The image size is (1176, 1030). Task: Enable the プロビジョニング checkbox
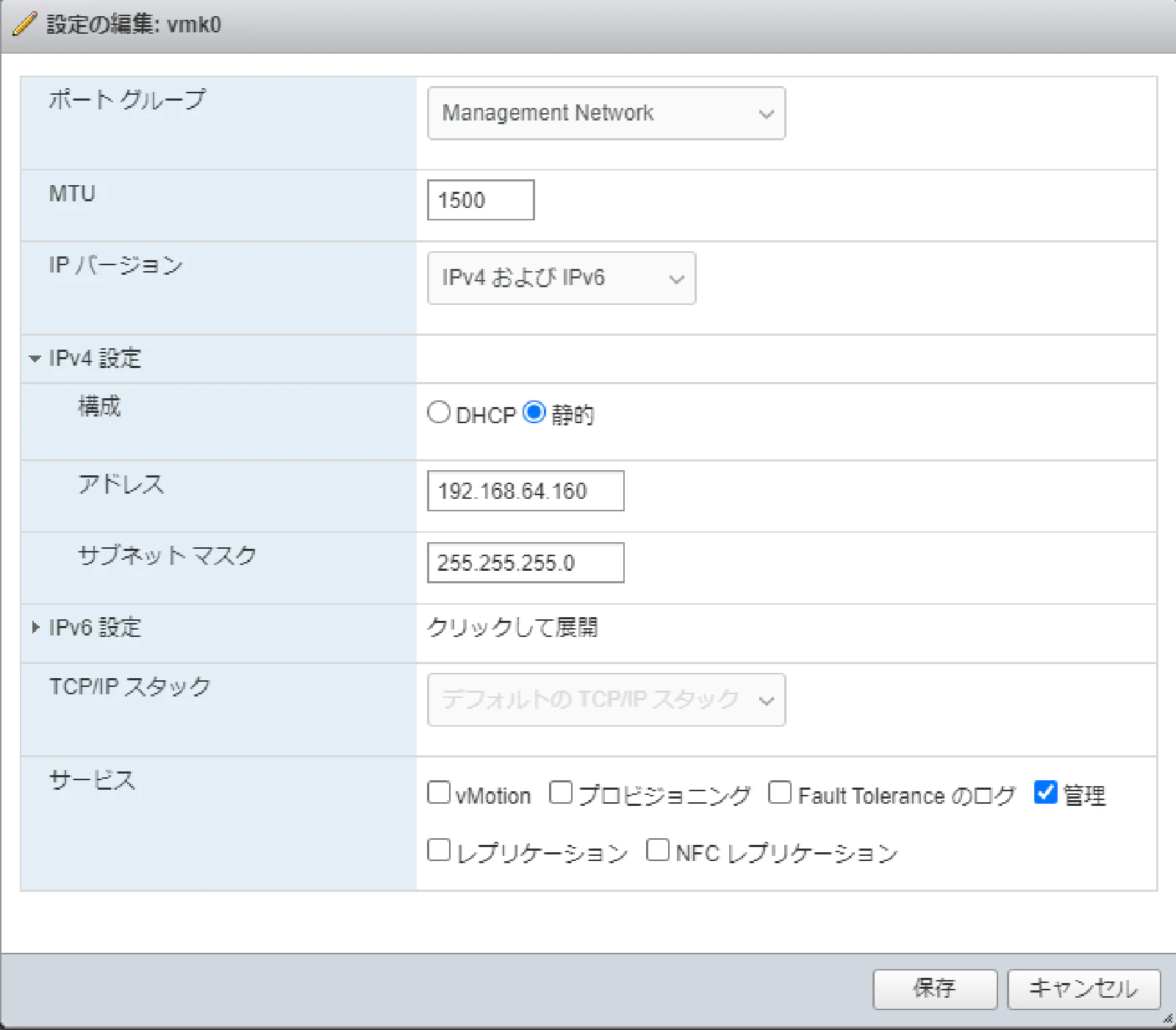pos(561,793)
